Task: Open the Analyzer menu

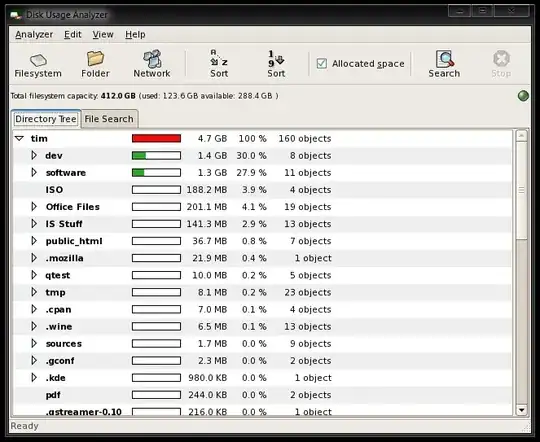Action: pyautogui.click(x=34, y=34)
